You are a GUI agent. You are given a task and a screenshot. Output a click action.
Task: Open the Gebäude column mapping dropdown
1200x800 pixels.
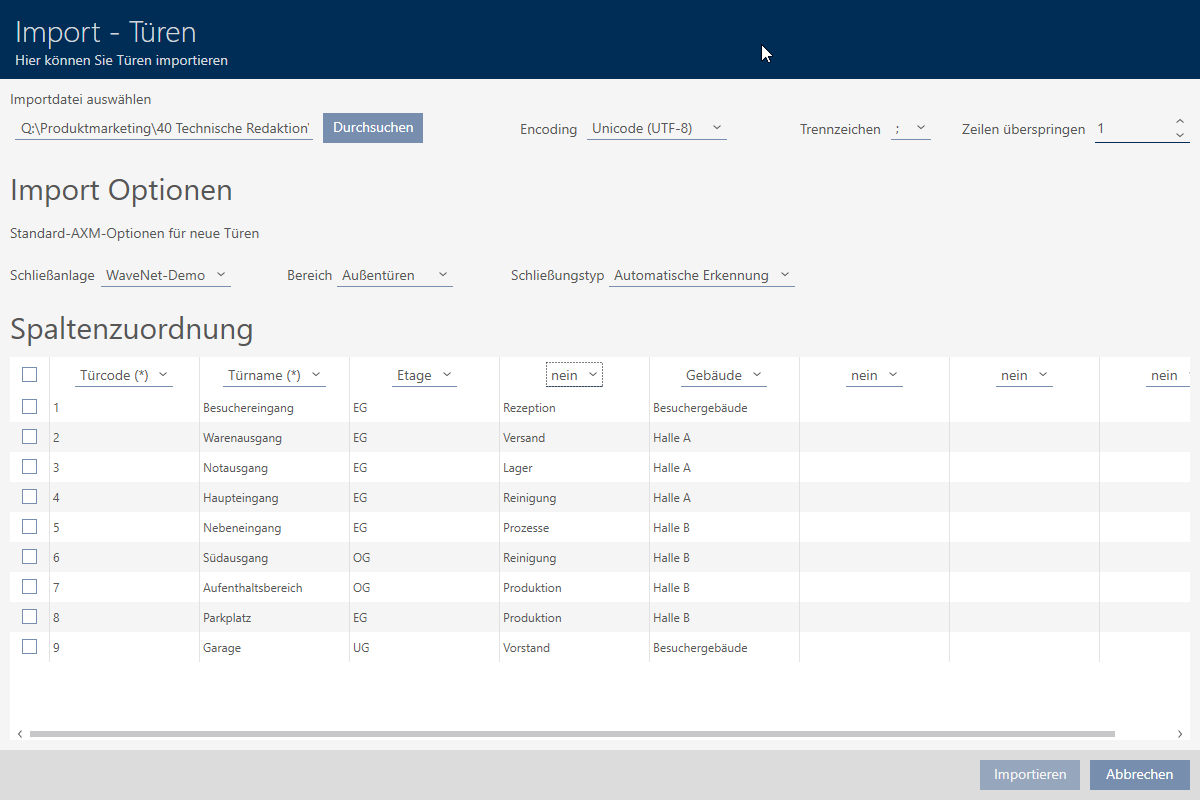pos(724,375)
